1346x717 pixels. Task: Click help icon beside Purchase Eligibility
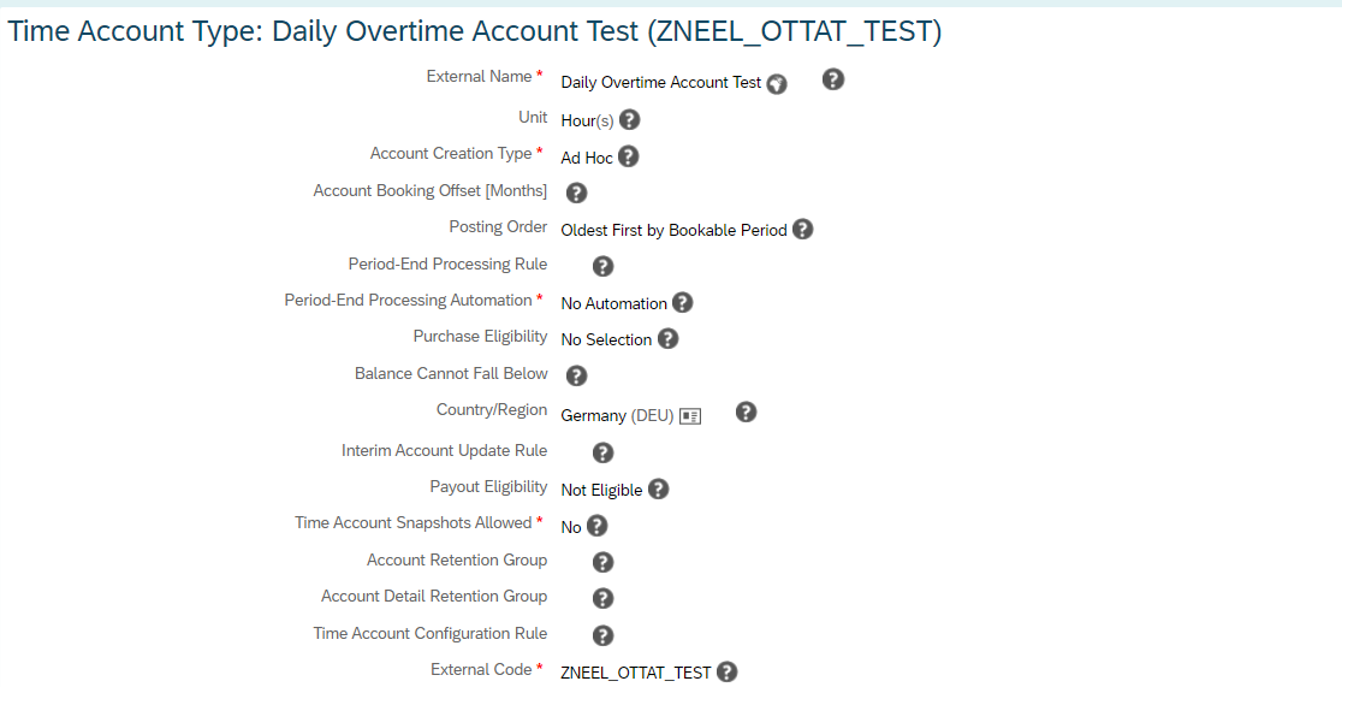[668, 339]
